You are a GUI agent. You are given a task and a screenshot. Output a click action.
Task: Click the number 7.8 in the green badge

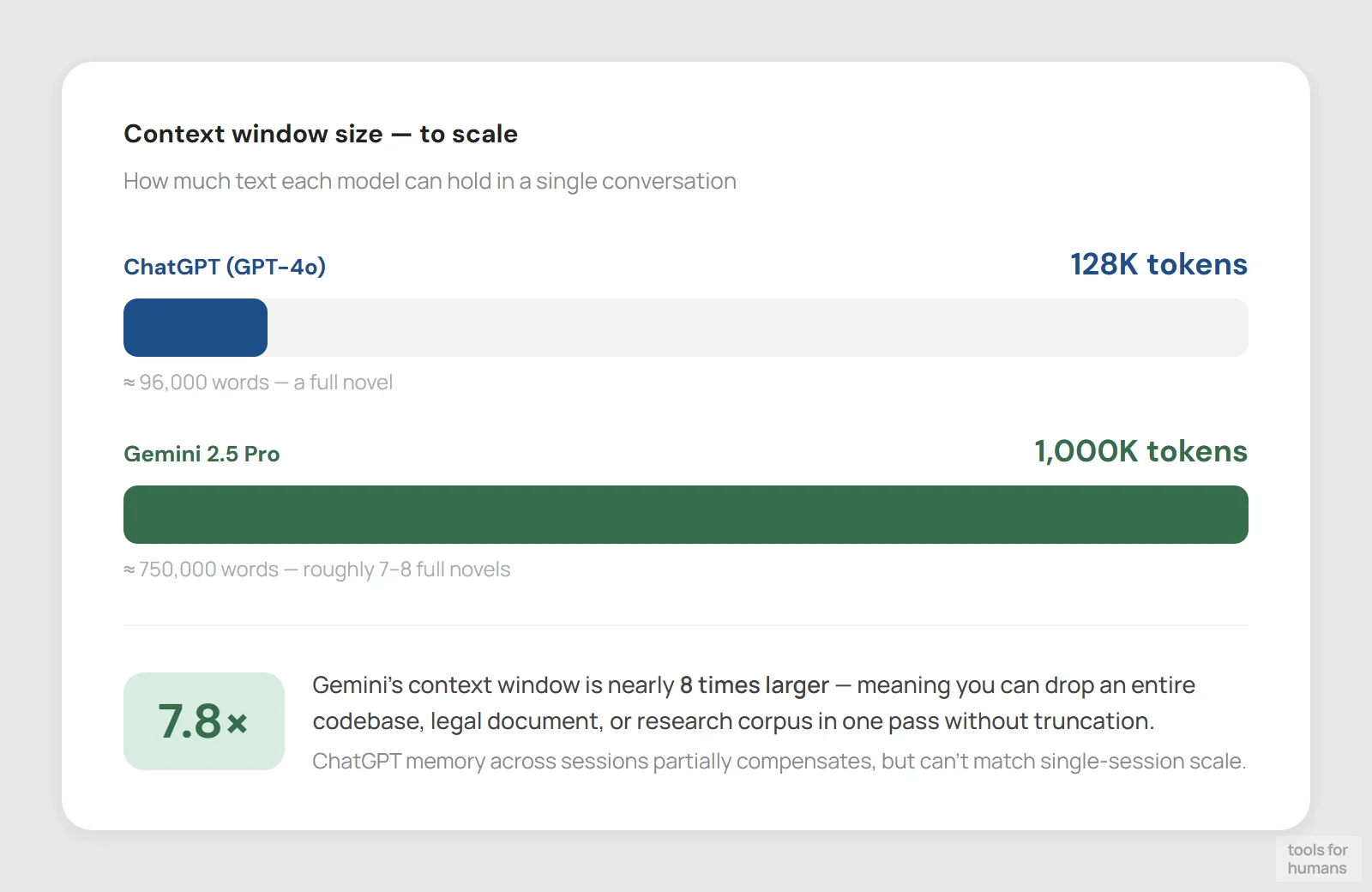(x=190, y=721)
